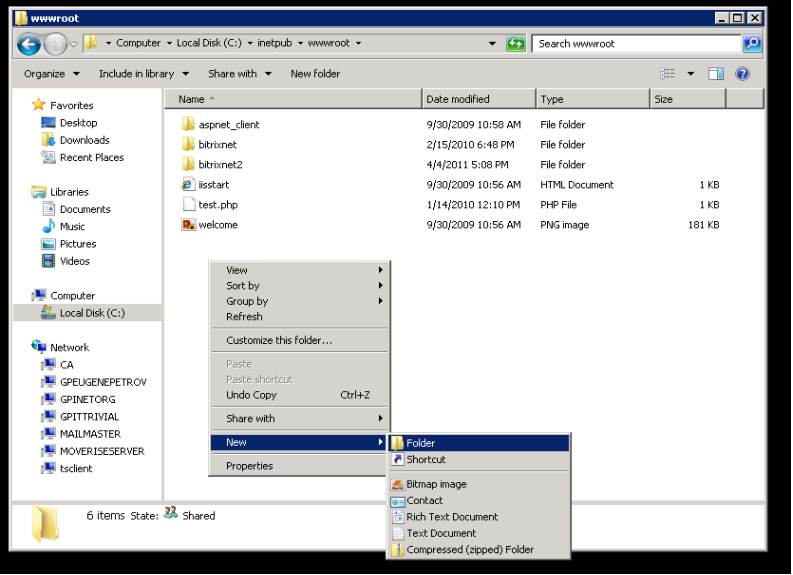This screenshot has width=793, height=575.
Task: Open Help via the question mark icon
Action: coord(742,74)
